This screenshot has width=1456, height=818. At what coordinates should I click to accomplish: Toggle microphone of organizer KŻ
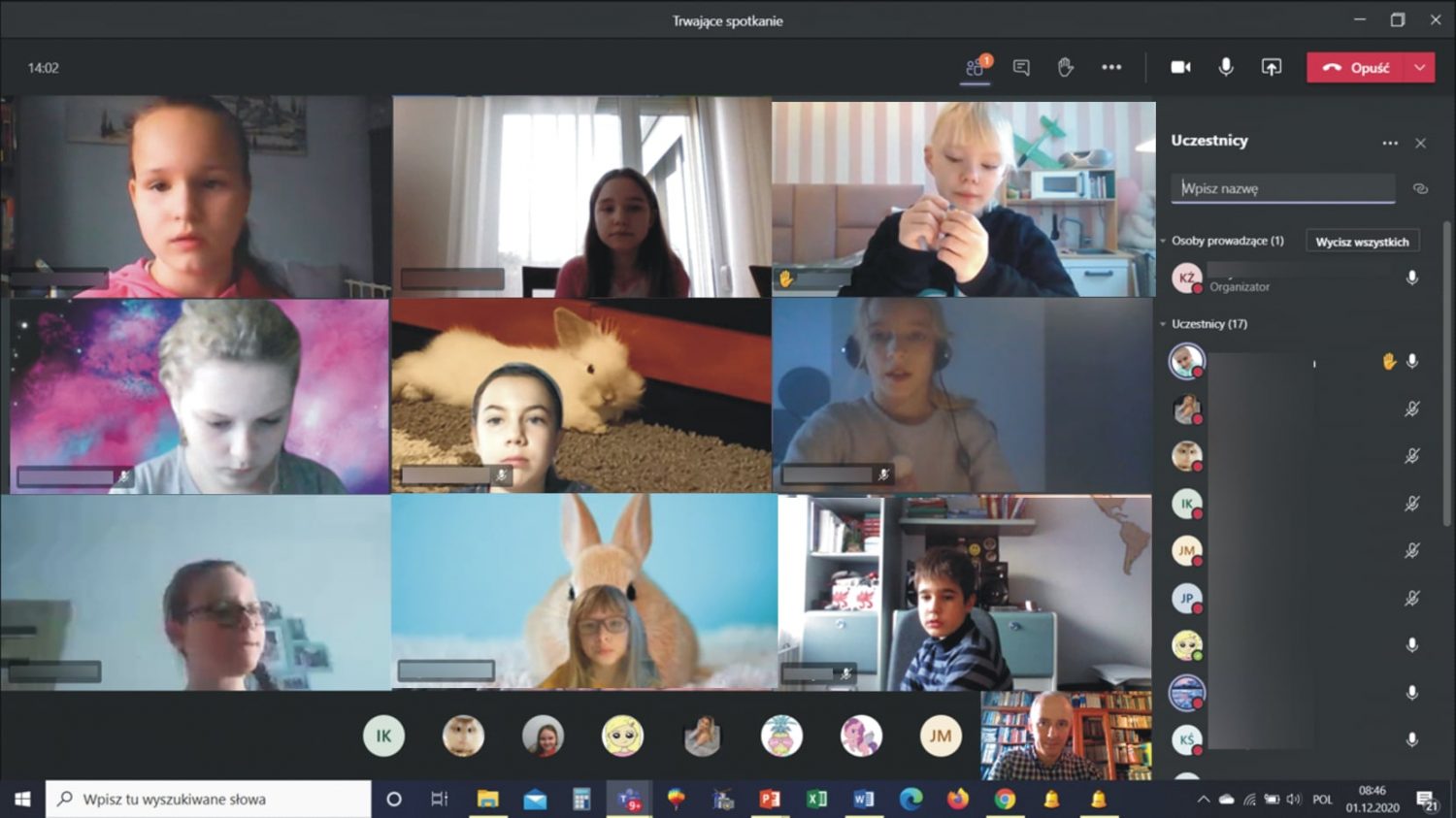point(1412,278)
